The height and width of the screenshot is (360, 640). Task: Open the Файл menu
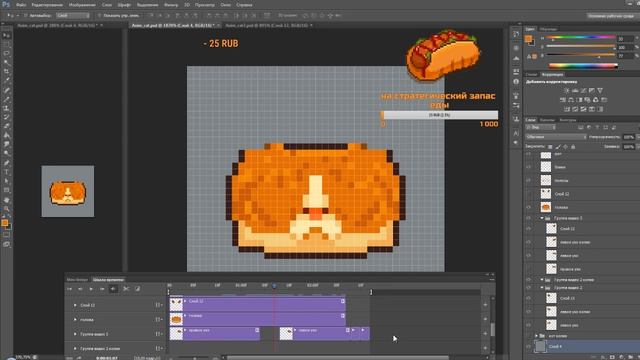(x=21, y=5)
